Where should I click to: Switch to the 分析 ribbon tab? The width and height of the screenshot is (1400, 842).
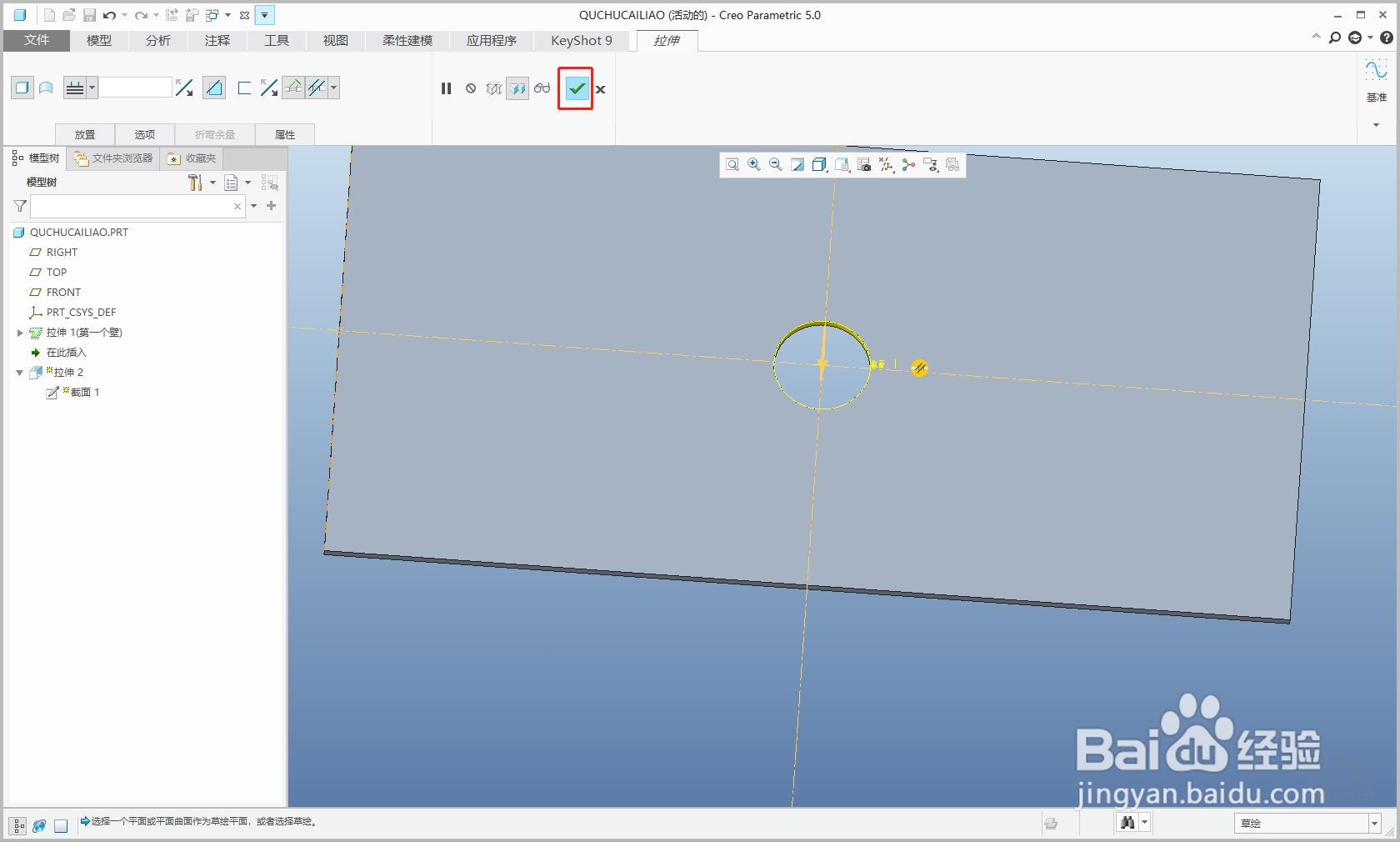pyautogui.click(x=158, y=40)
